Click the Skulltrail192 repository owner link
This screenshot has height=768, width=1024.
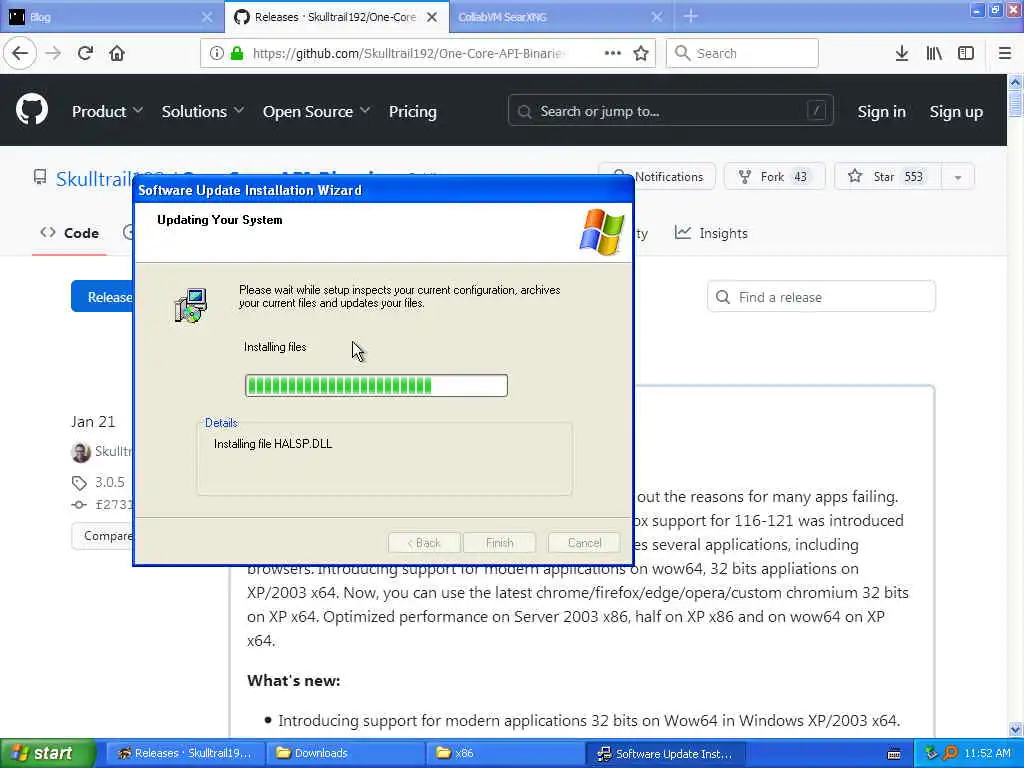(94, 178)
